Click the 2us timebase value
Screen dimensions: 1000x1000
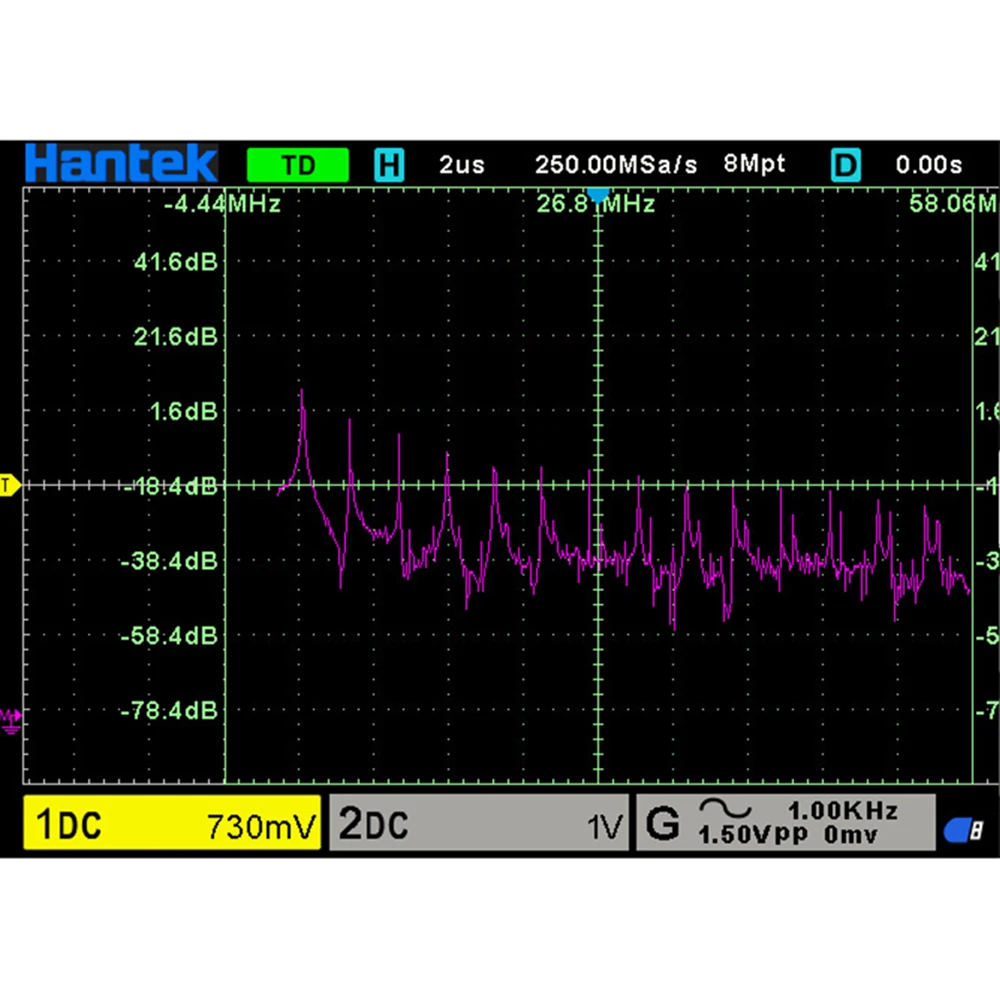pos(462,165)
